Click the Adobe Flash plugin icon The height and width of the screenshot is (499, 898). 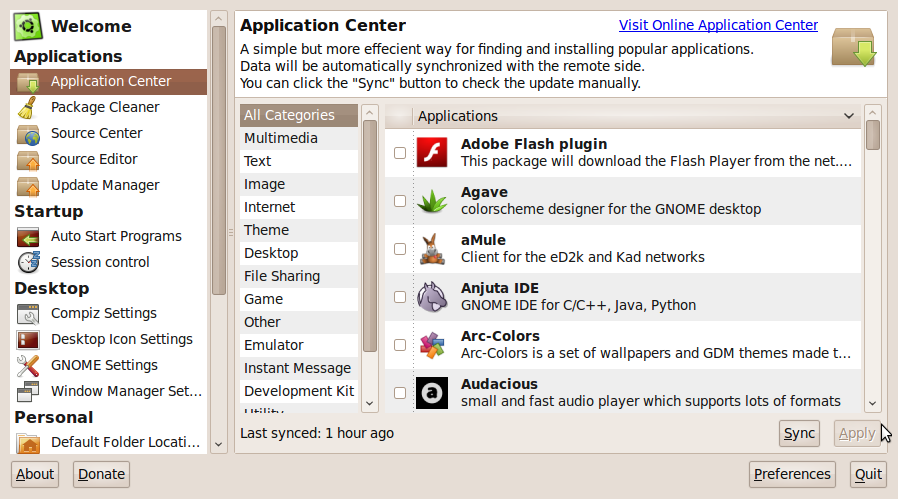click(431, 153)
